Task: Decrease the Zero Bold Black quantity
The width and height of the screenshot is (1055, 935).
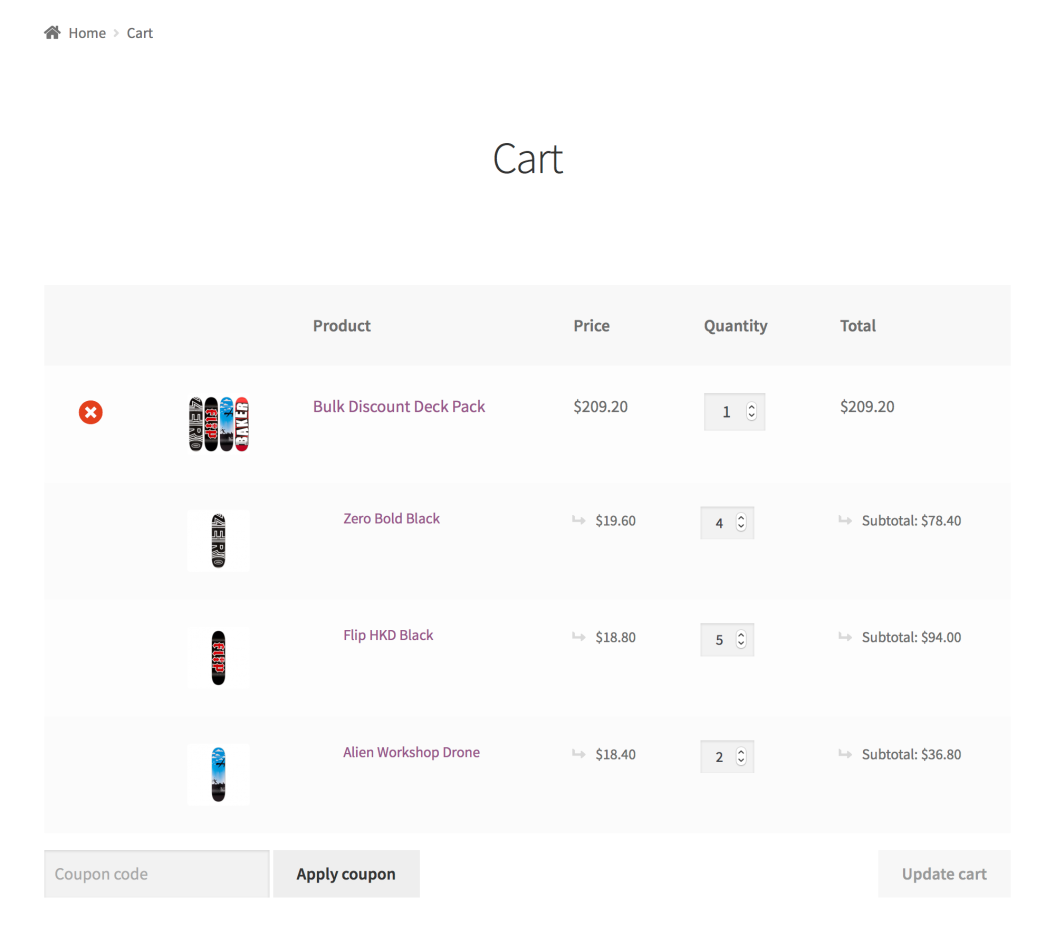Action: (x=740, y=527)
